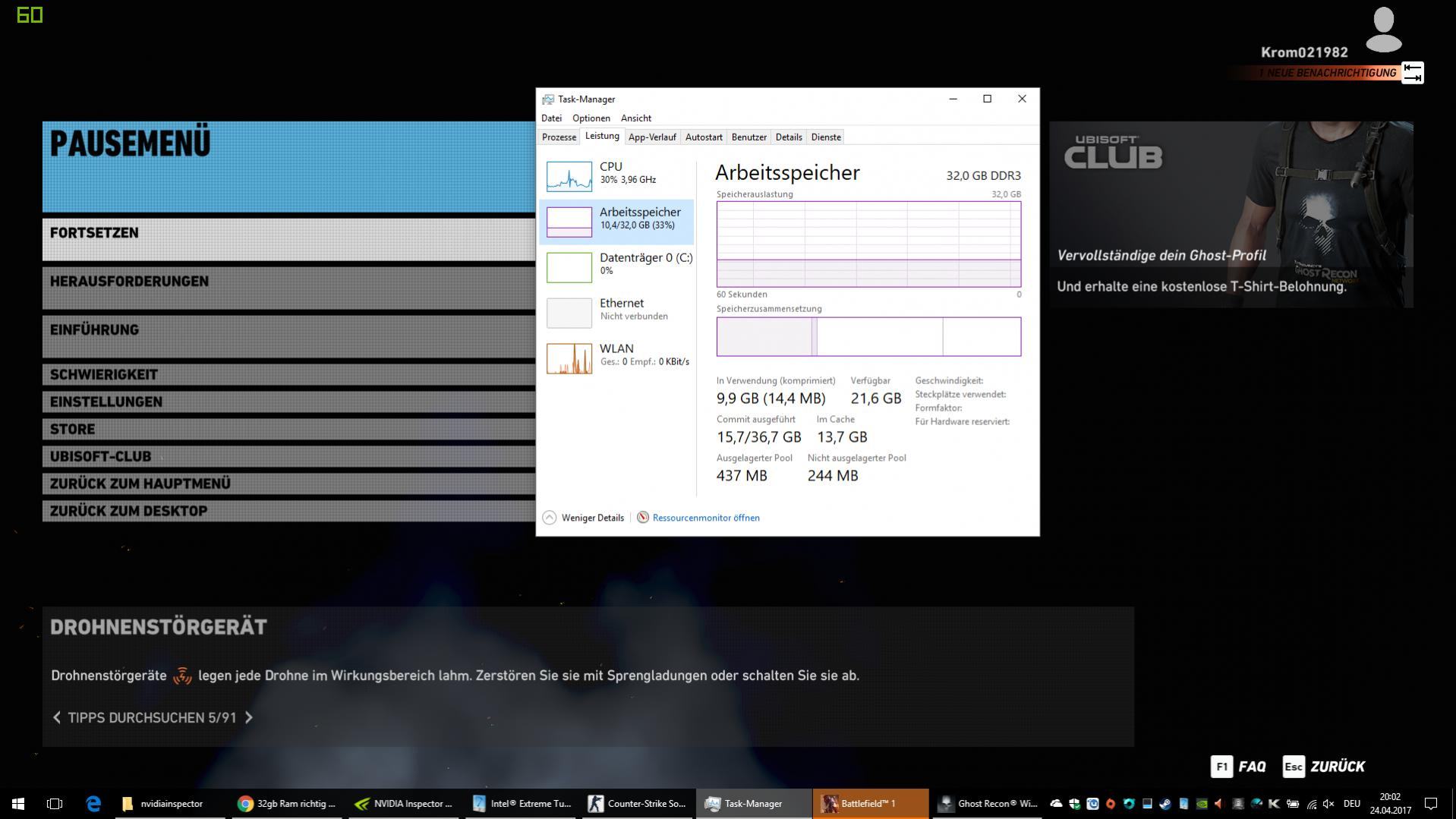Open Ubisoft-Club in the pause menu

pos(288,456)
